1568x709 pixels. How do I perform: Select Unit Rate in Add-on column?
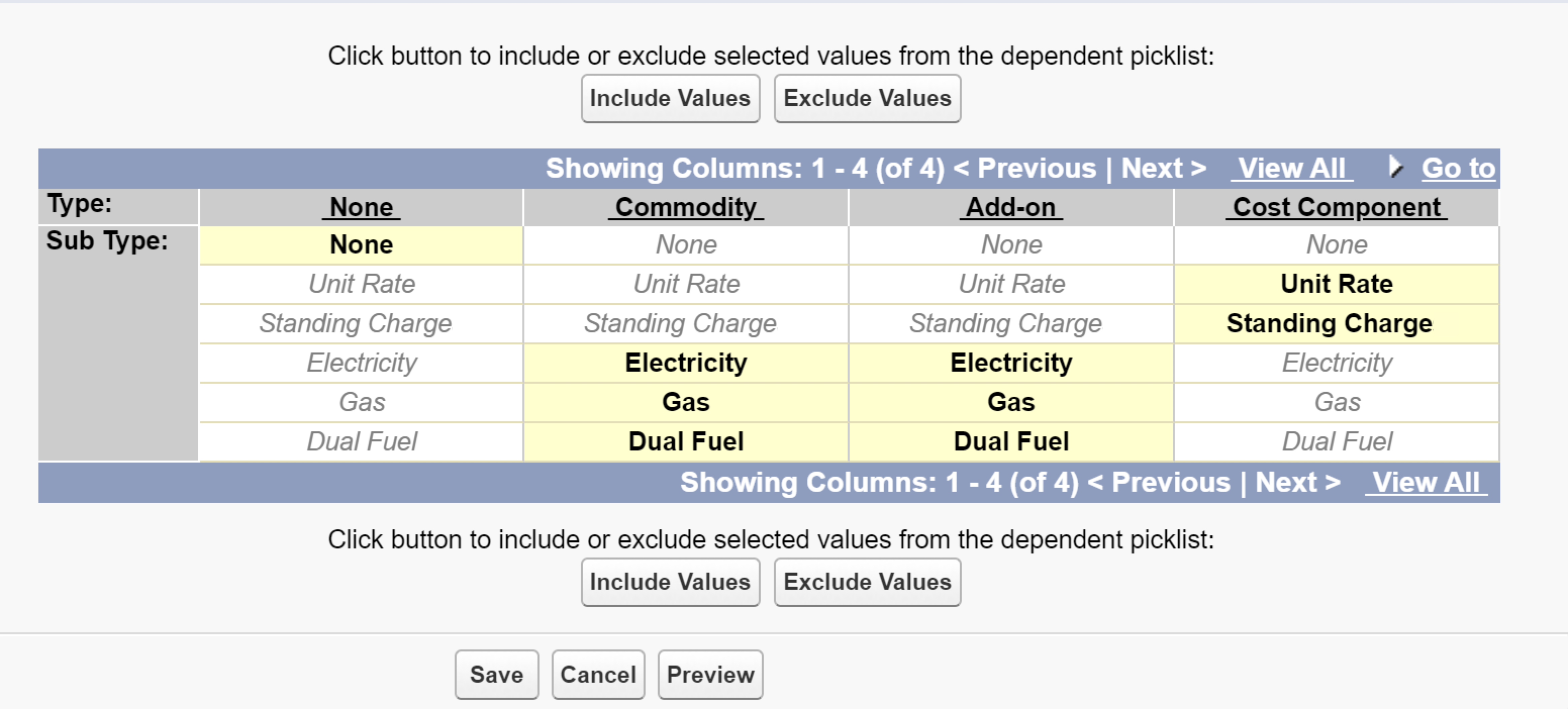tap(1011, 284)
